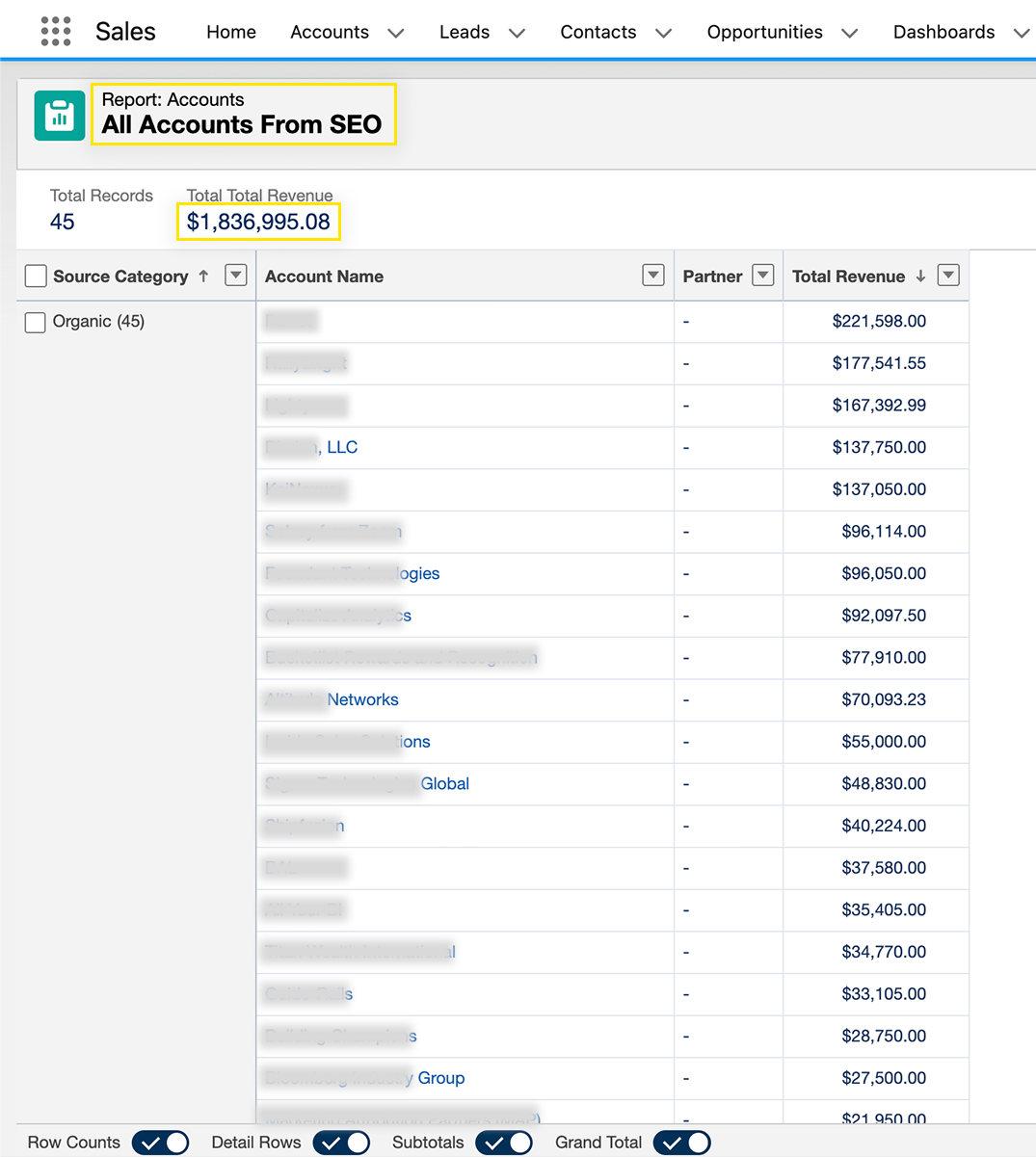The width and height of the screenshot is (1036, 1157).
Task: Turn off Subtotals switch
Action: click(503, 1143)
